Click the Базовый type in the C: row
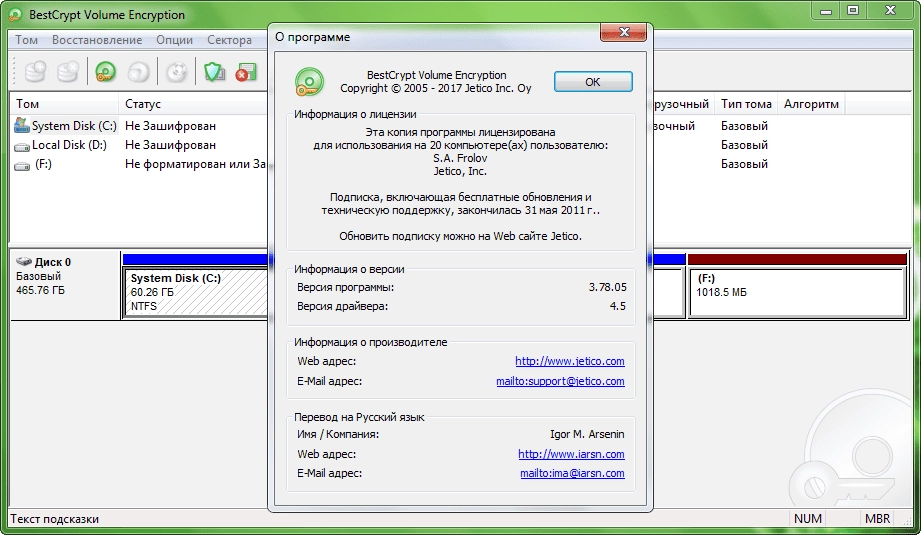The width and height of the screenshot is (921, 535). (x=744, y=126)
